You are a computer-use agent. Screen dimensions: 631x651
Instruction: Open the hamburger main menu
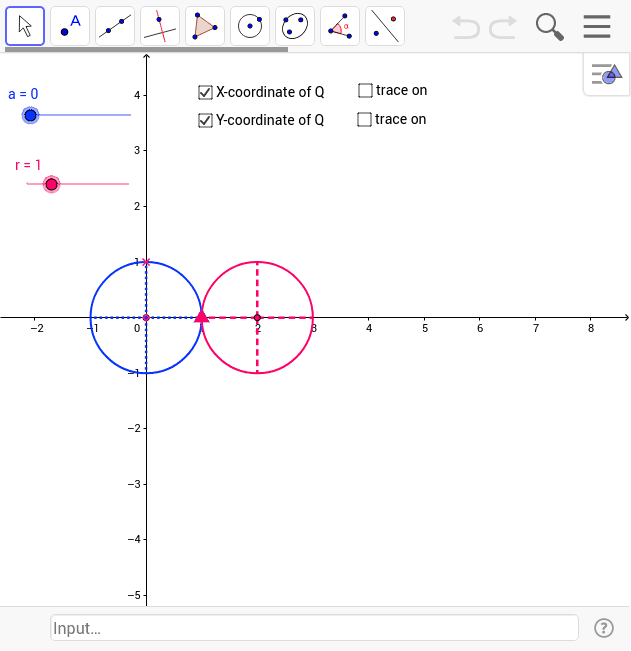click(x=597, y=27)
